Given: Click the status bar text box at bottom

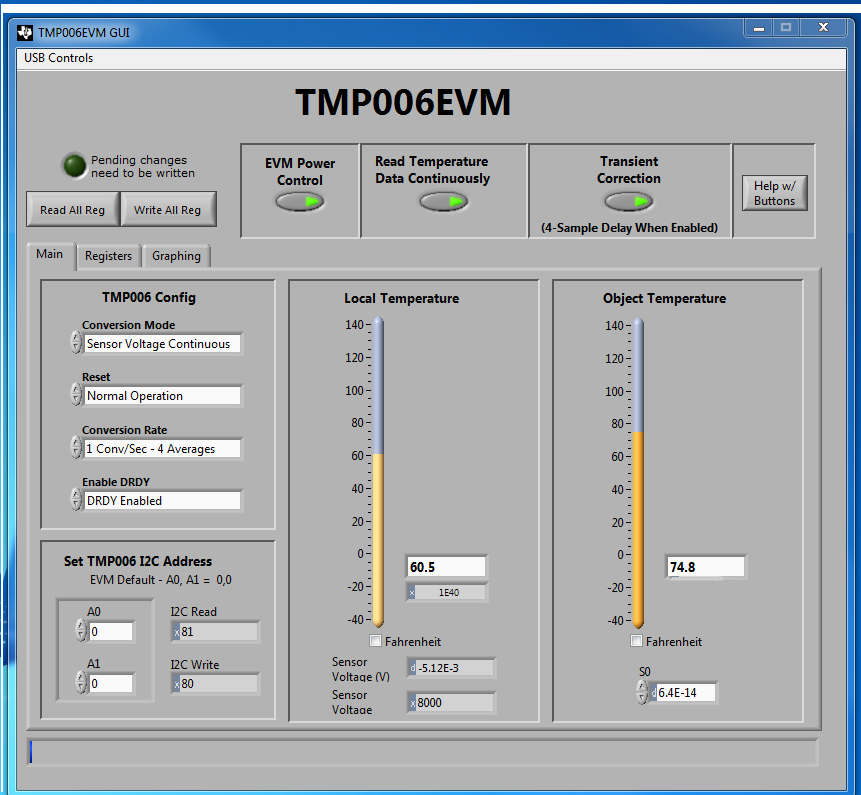Looking at the screenshot, I should (423, 752).
